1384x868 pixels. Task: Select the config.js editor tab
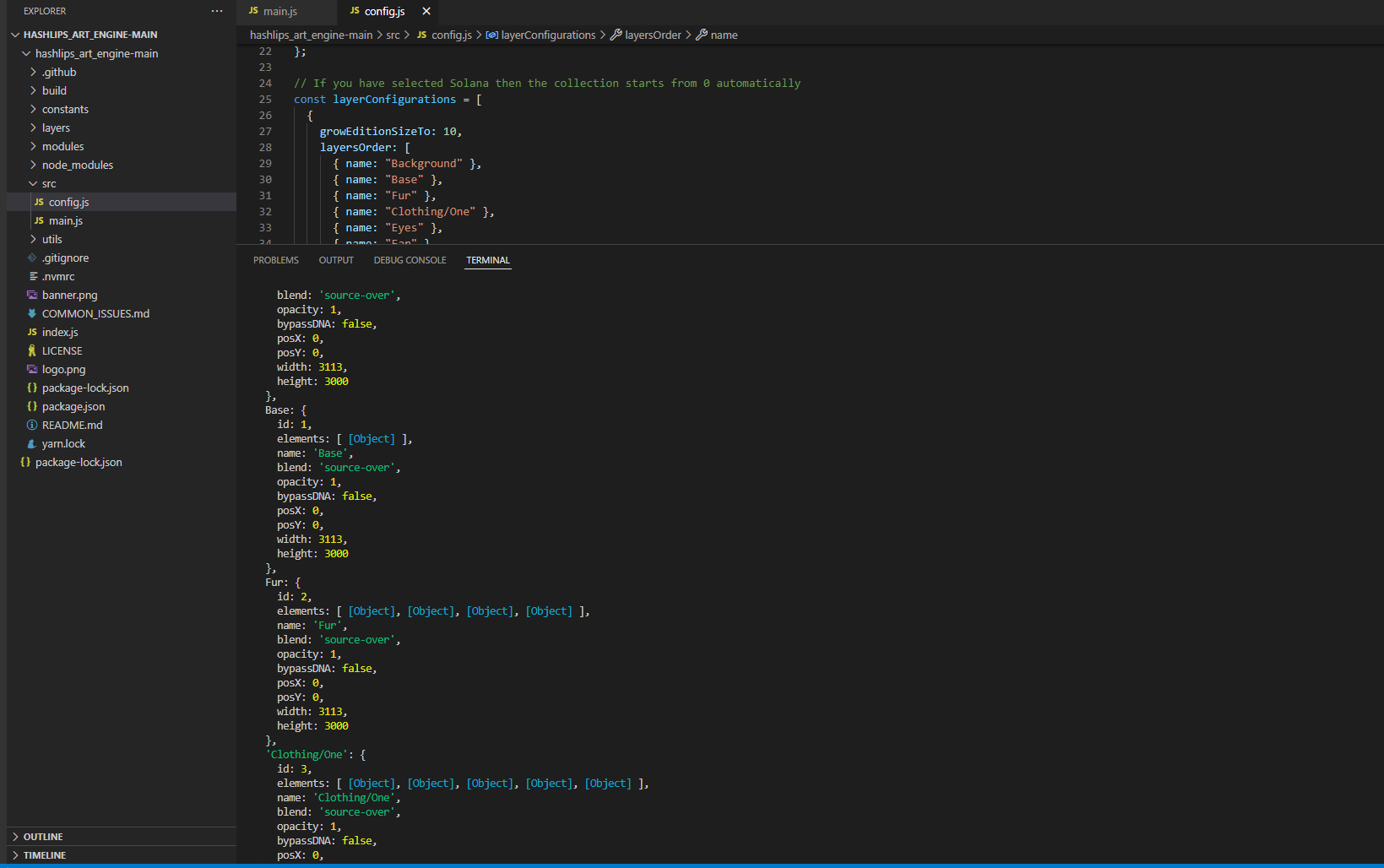click(384, 11)
